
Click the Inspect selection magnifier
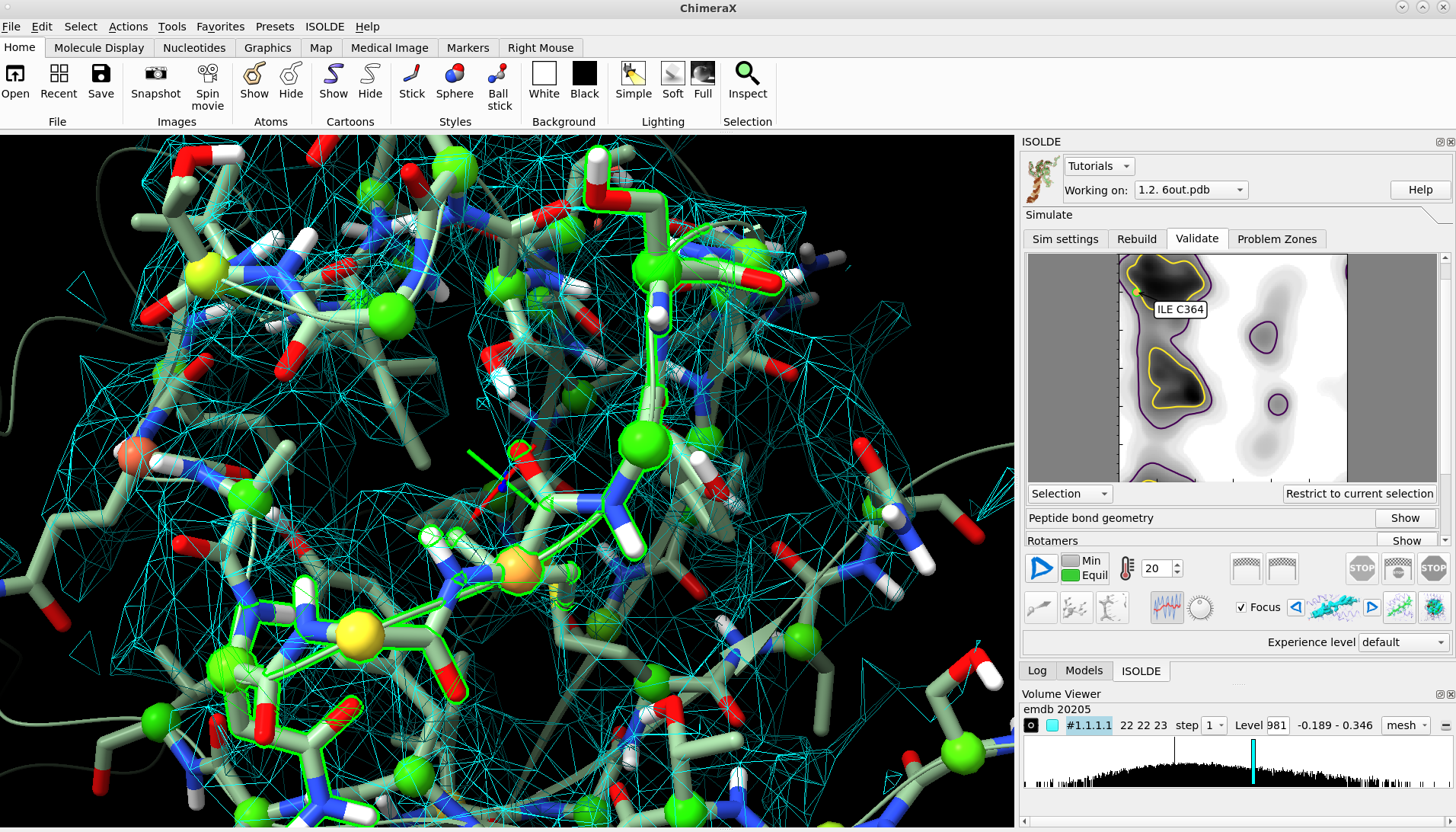pos(747,74)
